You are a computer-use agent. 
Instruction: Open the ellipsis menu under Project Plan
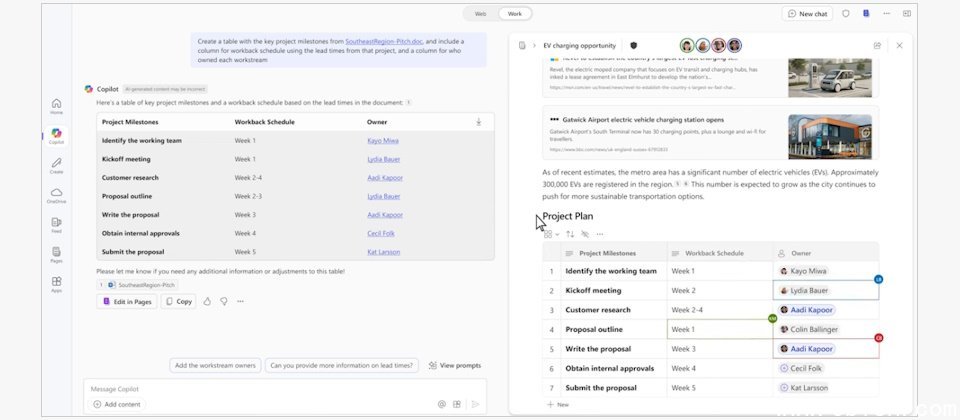(600, 234)
